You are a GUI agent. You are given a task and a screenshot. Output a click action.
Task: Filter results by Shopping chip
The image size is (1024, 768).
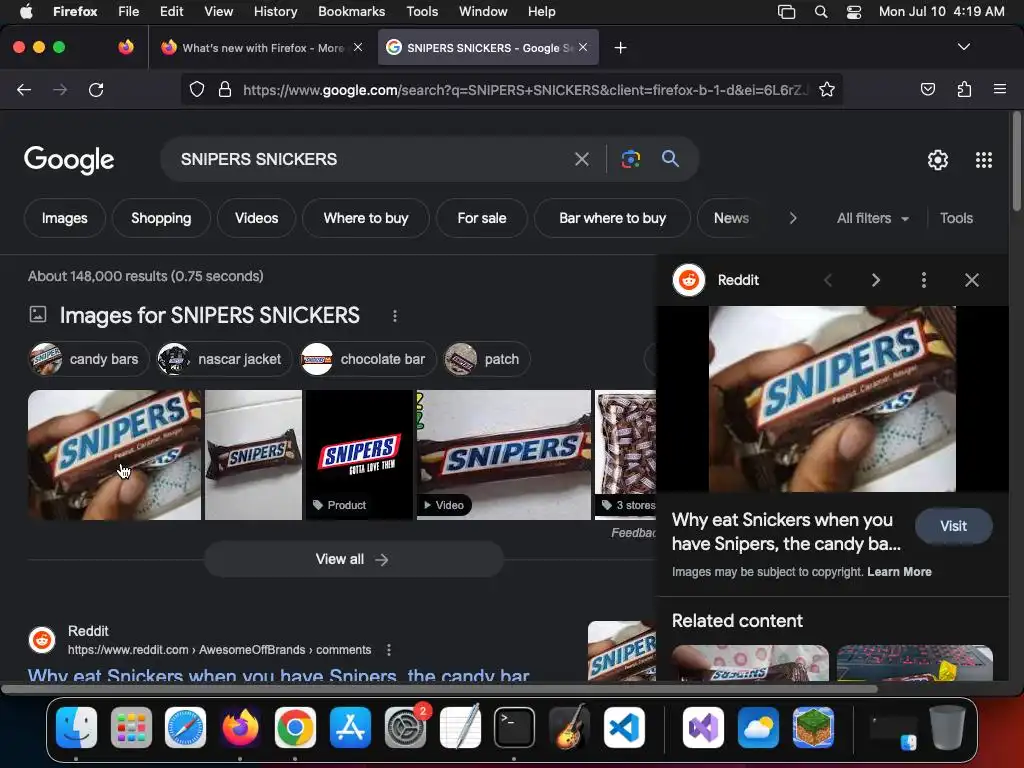[x=161, y=218]
